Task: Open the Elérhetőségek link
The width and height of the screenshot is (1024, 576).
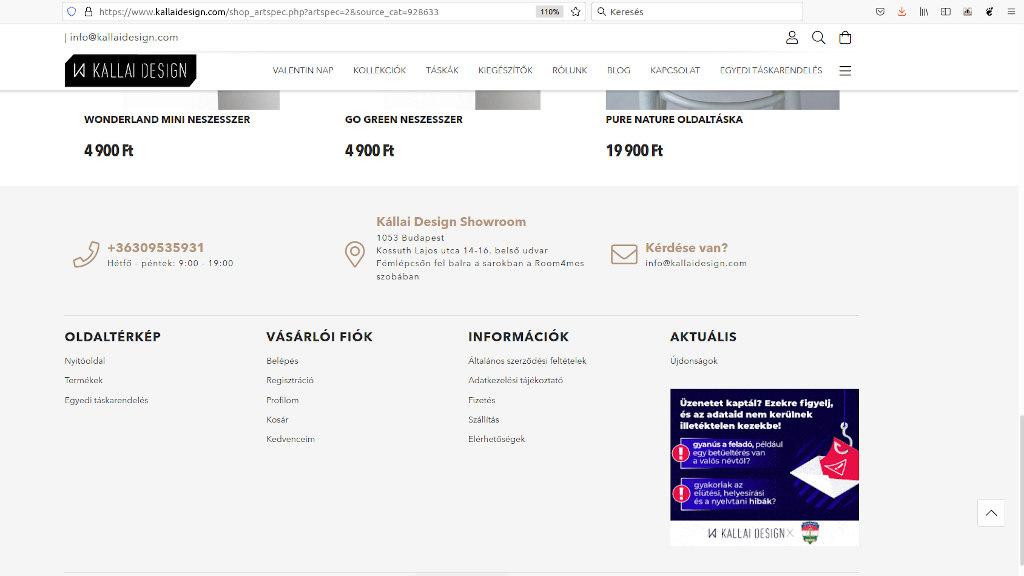Action: (496, 440)
